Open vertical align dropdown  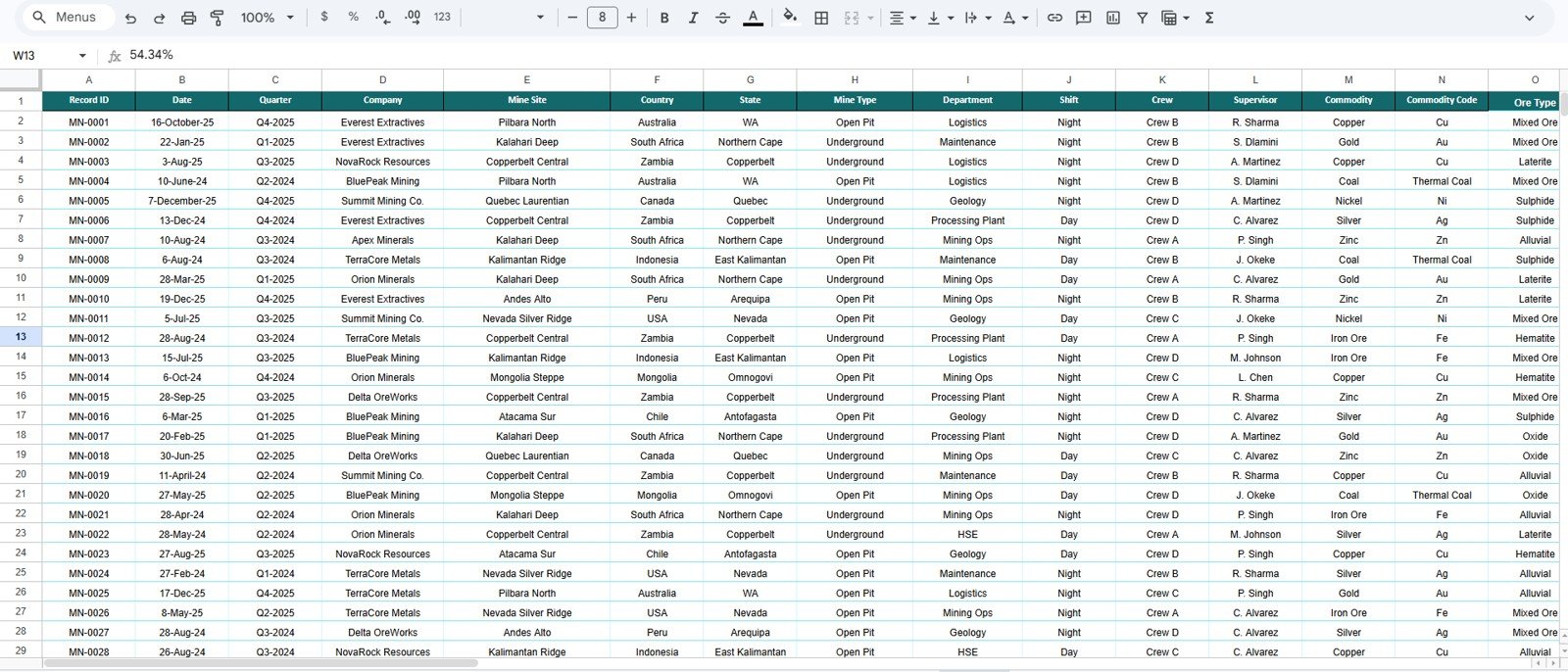pos(940,18)
